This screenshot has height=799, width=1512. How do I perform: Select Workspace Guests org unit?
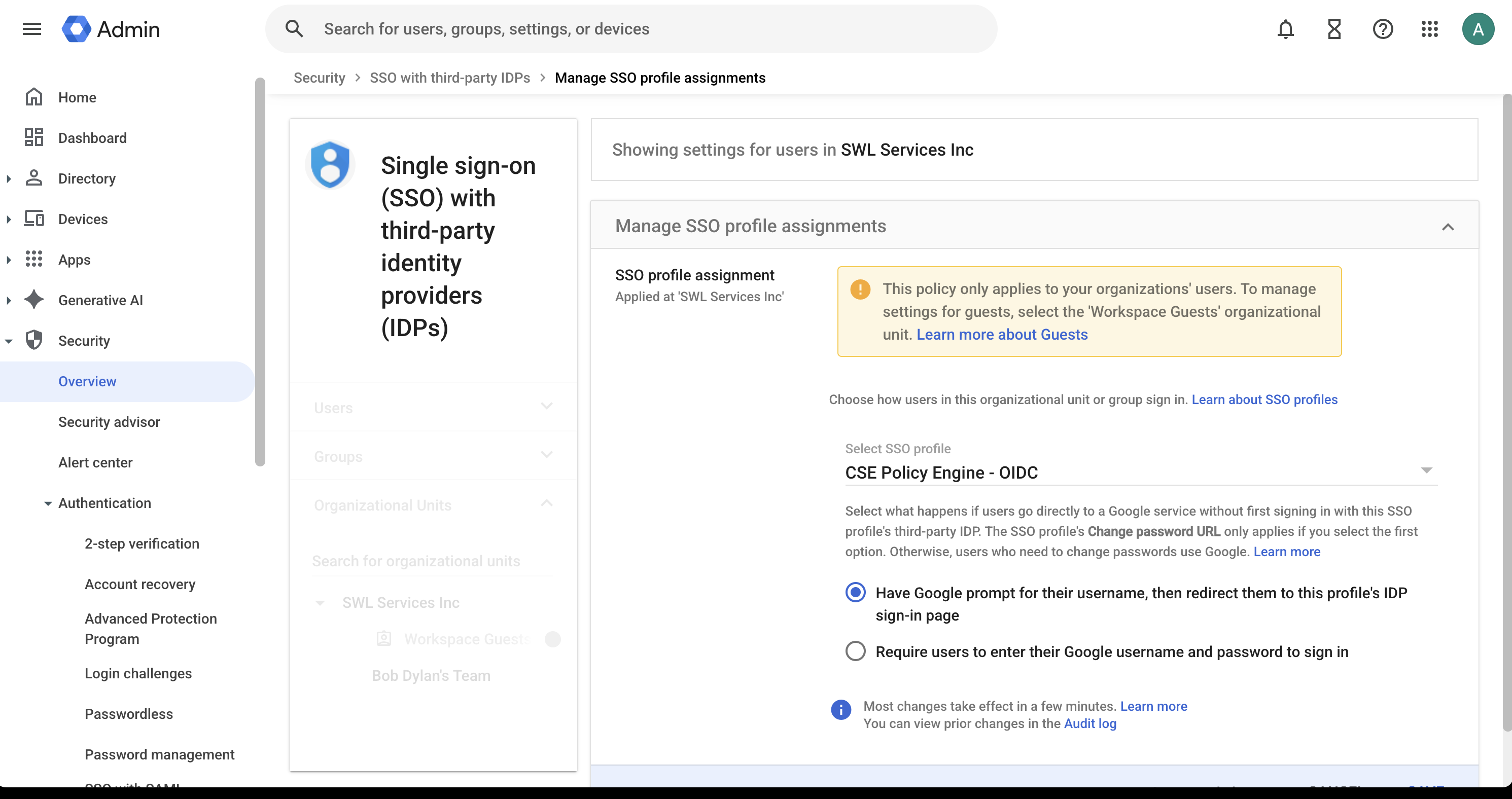coord(467,639)
